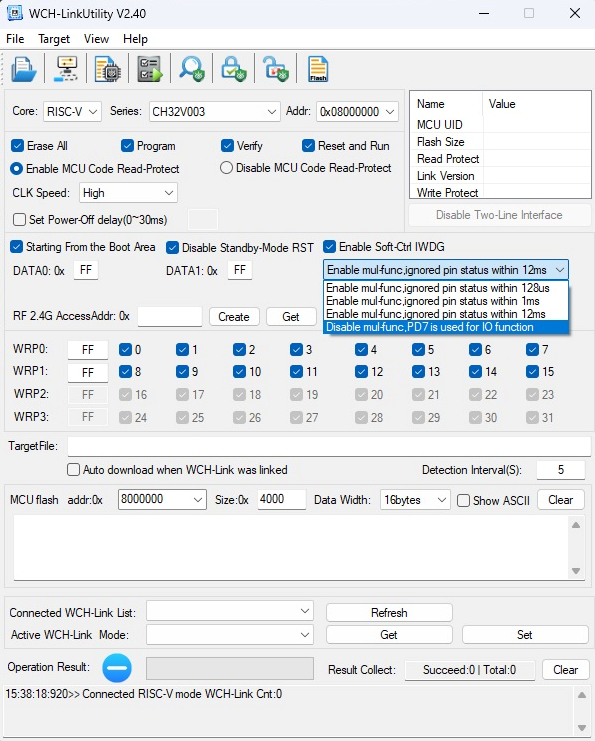Open the MCU flash addr 8000000 dropdown
The height and width of the screenshot is (741, 595).
(162, 500)
